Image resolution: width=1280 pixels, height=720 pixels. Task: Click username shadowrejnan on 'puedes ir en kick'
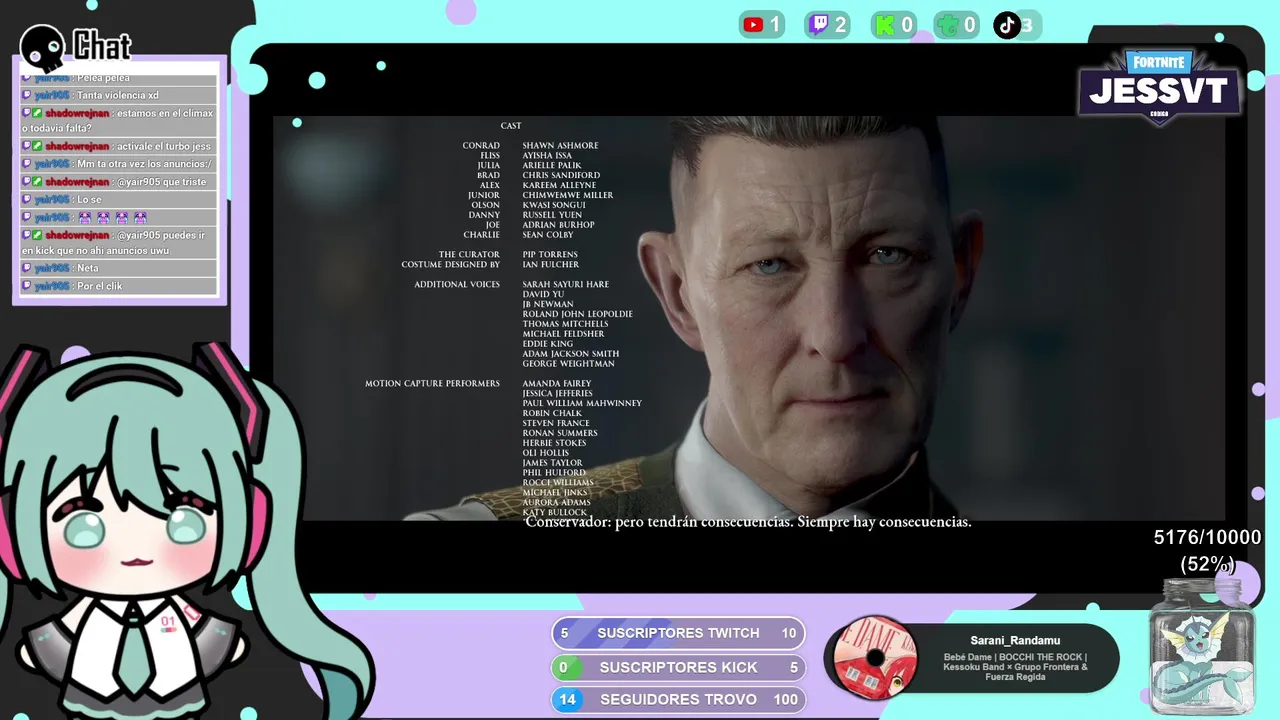click(77, 235)
